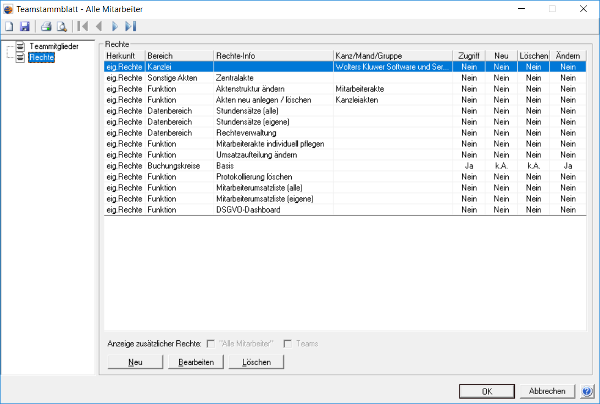Click the Teammitglieder node page icon
This screenshot has width=600, height=404.
(20, 46)
